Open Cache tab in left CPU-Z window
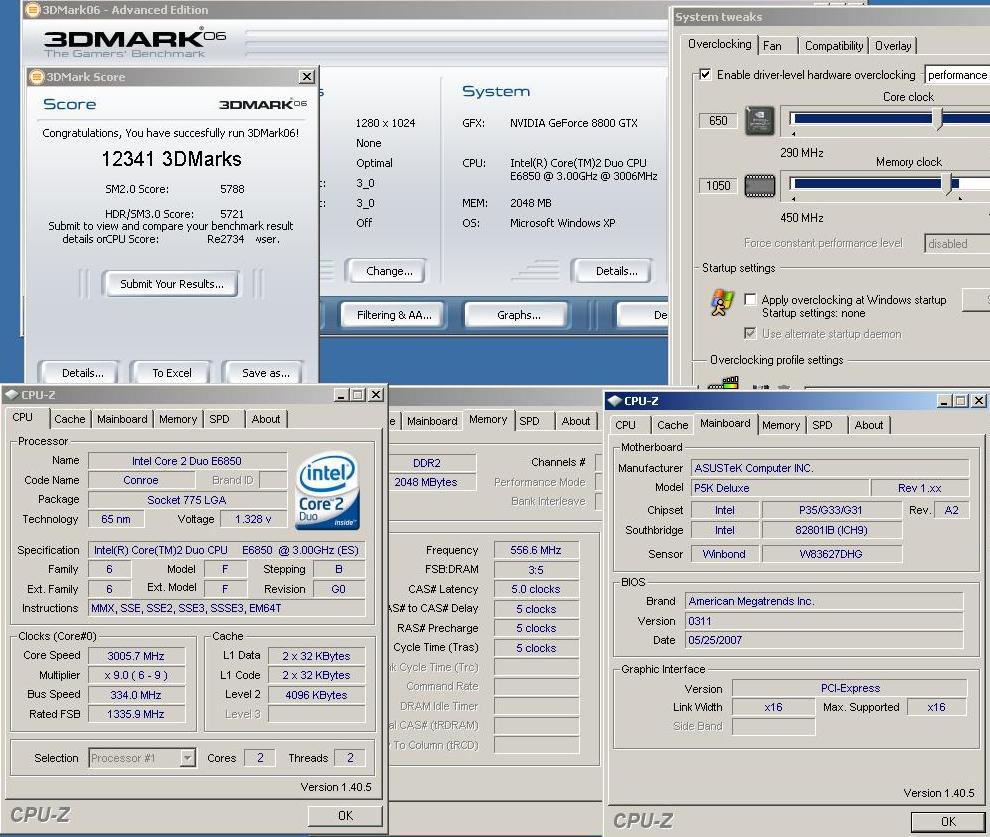This screenshot has width=990, height=837. point(69,418)
